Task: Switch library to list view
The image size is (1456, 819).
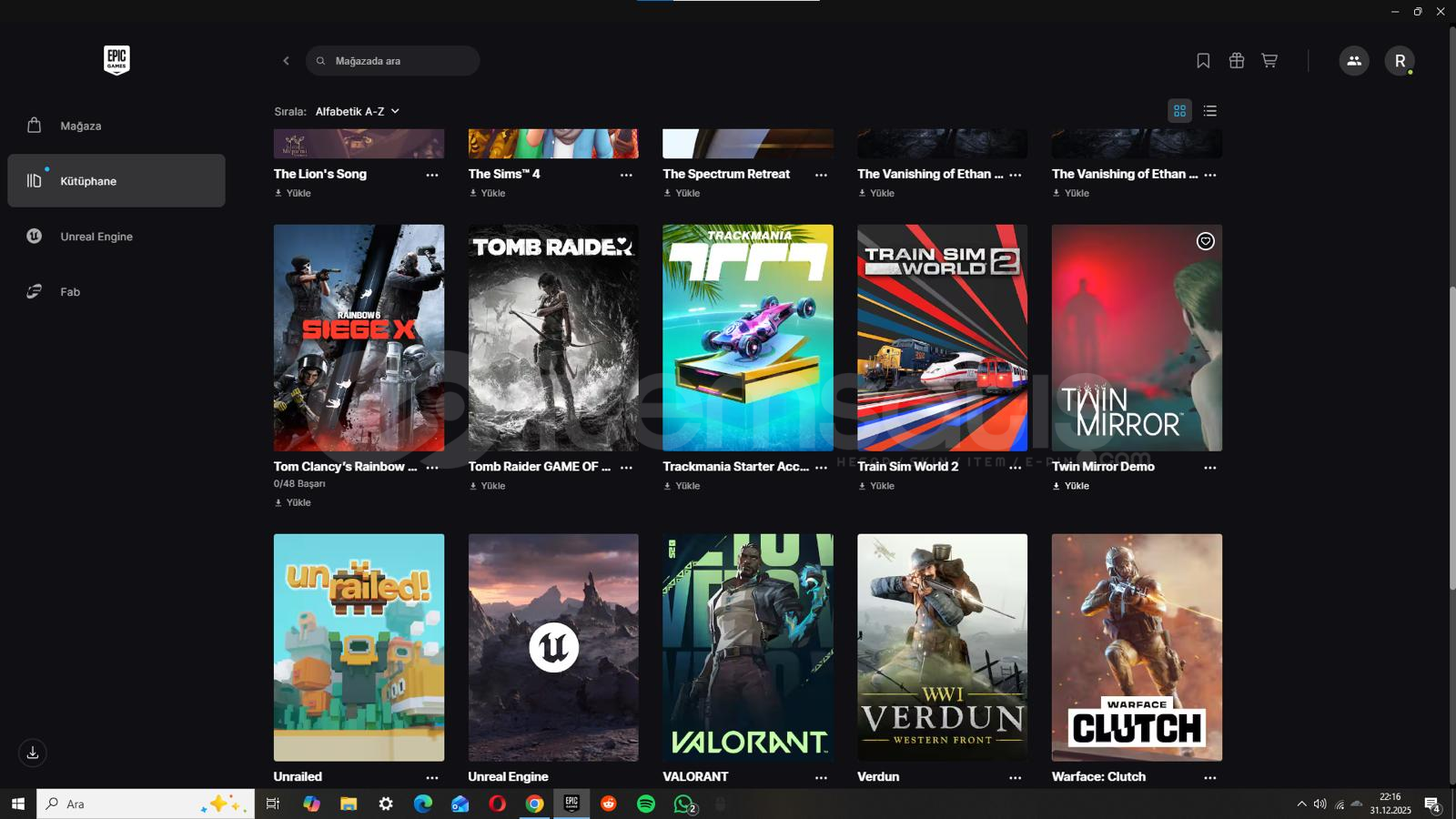Action: [x=1209, y=111]
